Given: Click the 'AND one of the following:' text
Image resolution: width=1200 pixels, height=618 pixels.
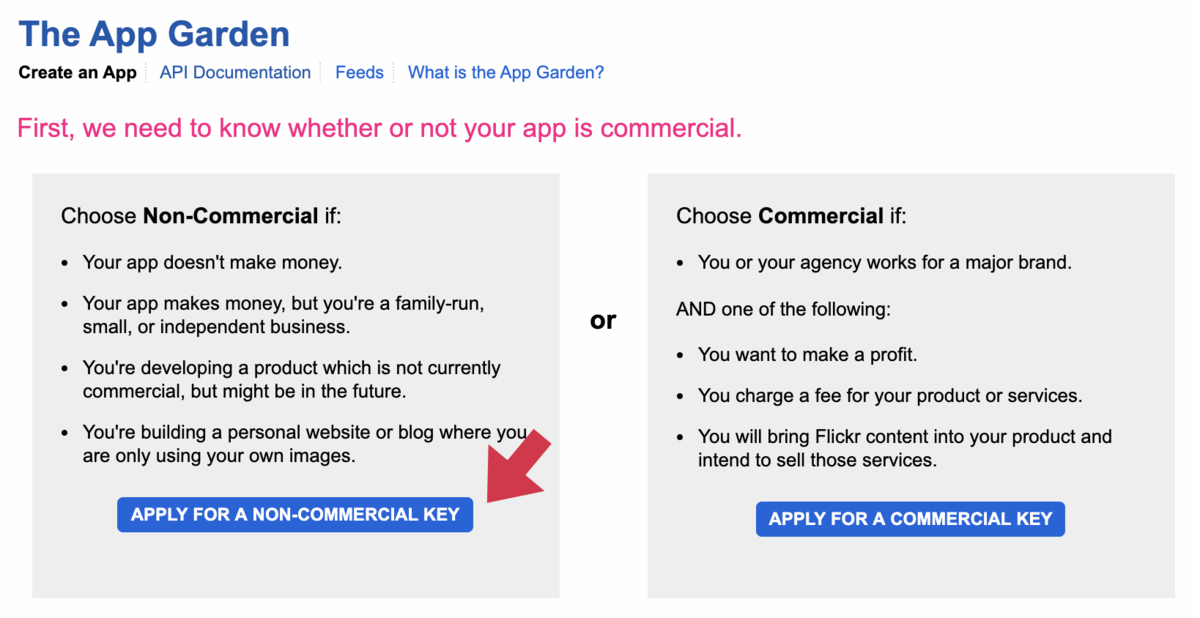Looking at the screenshot, I should click(x=783, y=309).
